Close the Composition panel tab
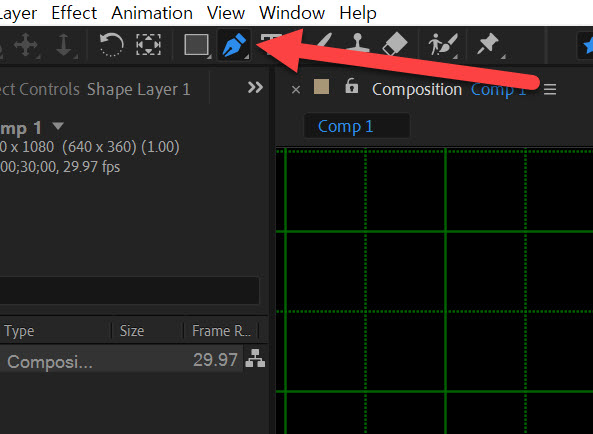 (x=296, y=90)
